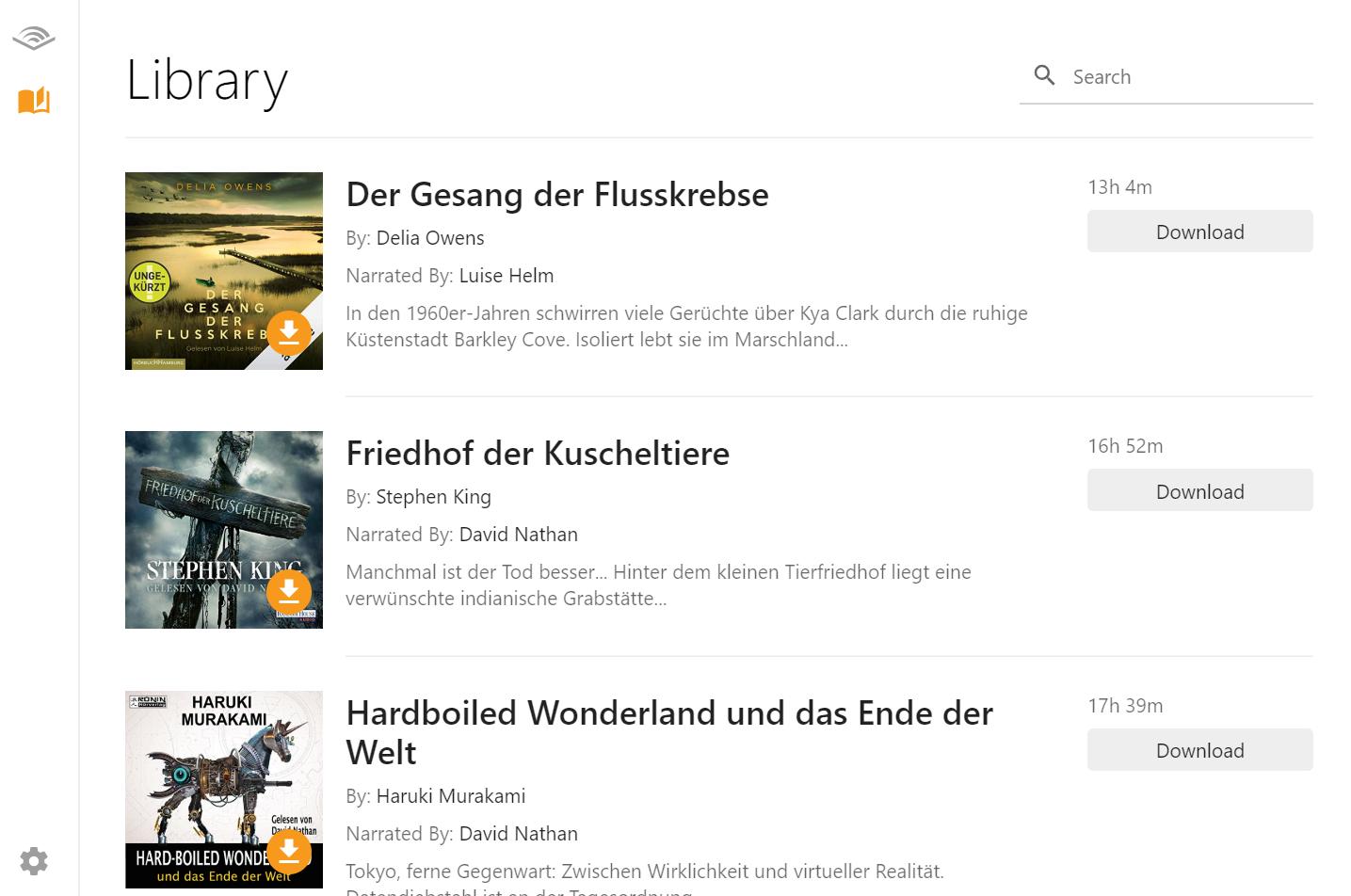Open app settings with the gear icon
The height and width of the screenshot is (896, 1351).
point(34,860)
